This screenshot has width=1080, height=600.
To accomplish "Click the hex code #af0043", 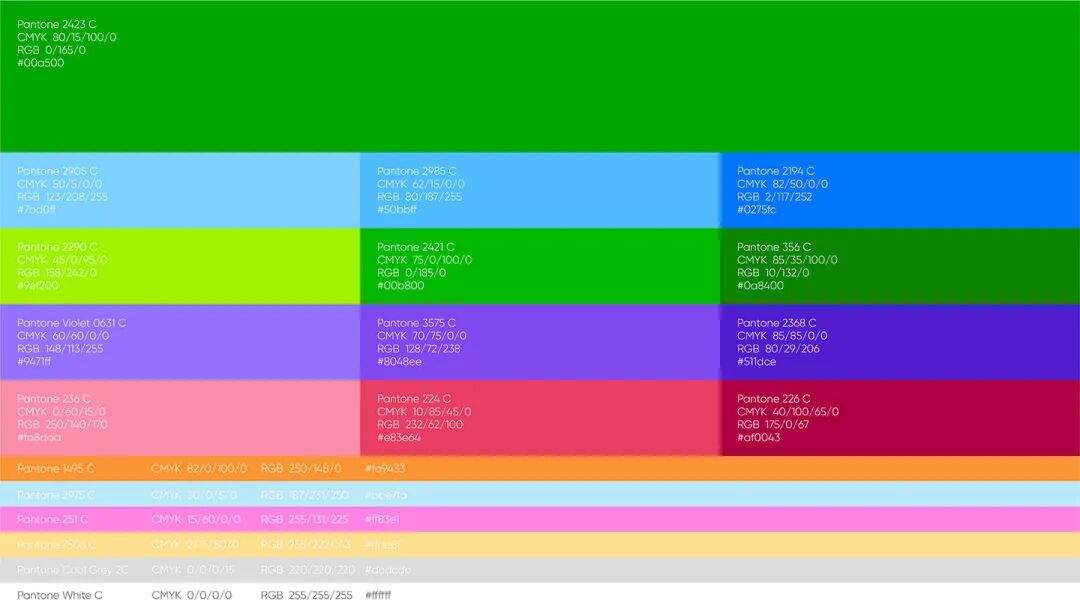I will [759, 437].
